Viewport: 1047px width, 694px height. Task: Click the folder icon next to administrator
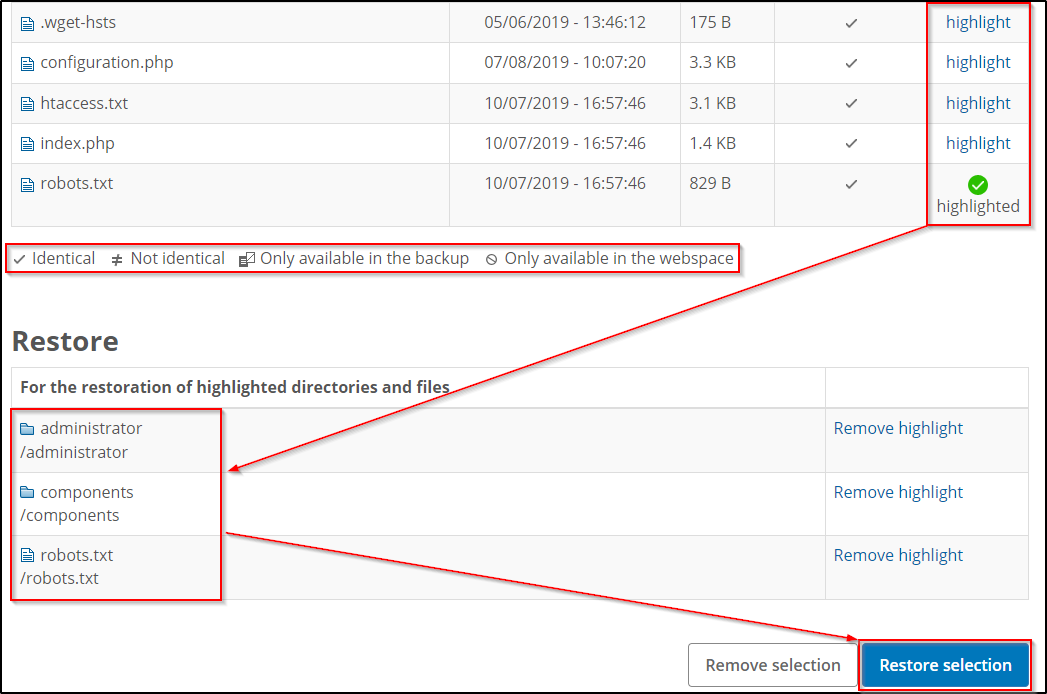[x=26, y=428]
